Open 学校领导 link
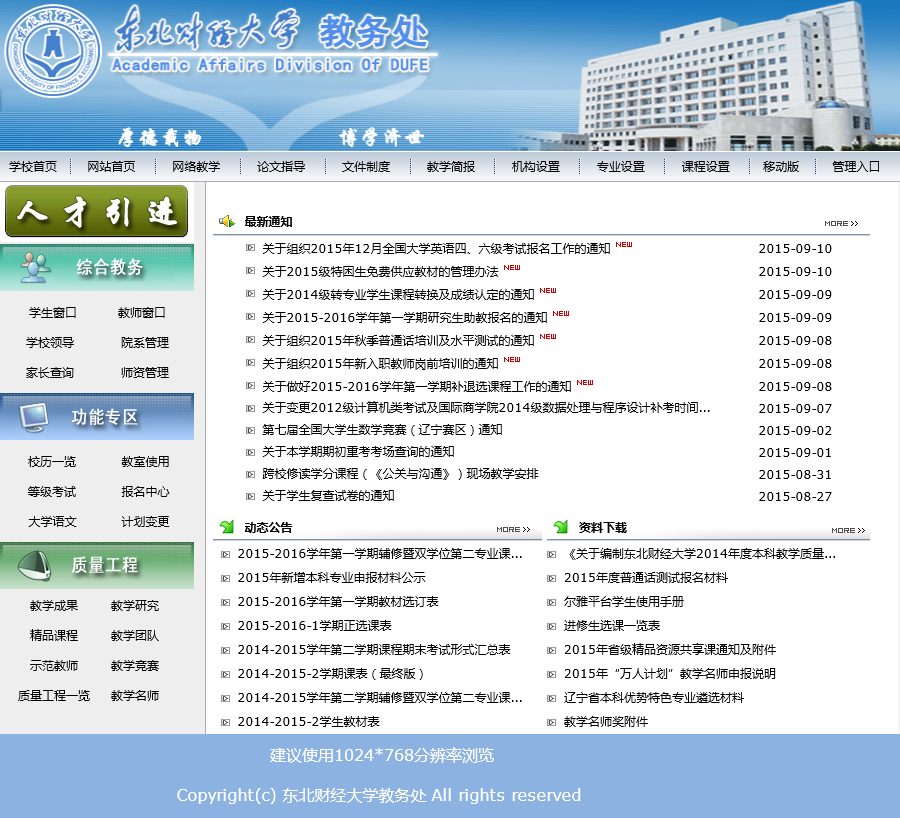 pyautogui.click(x=50, y=343)
